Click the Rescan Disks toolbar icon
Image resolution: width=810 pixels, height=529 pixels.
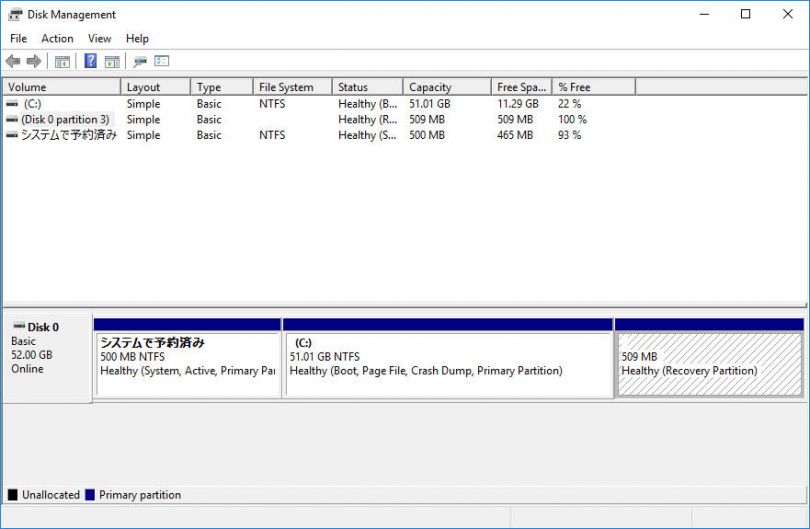pos(140,62)
